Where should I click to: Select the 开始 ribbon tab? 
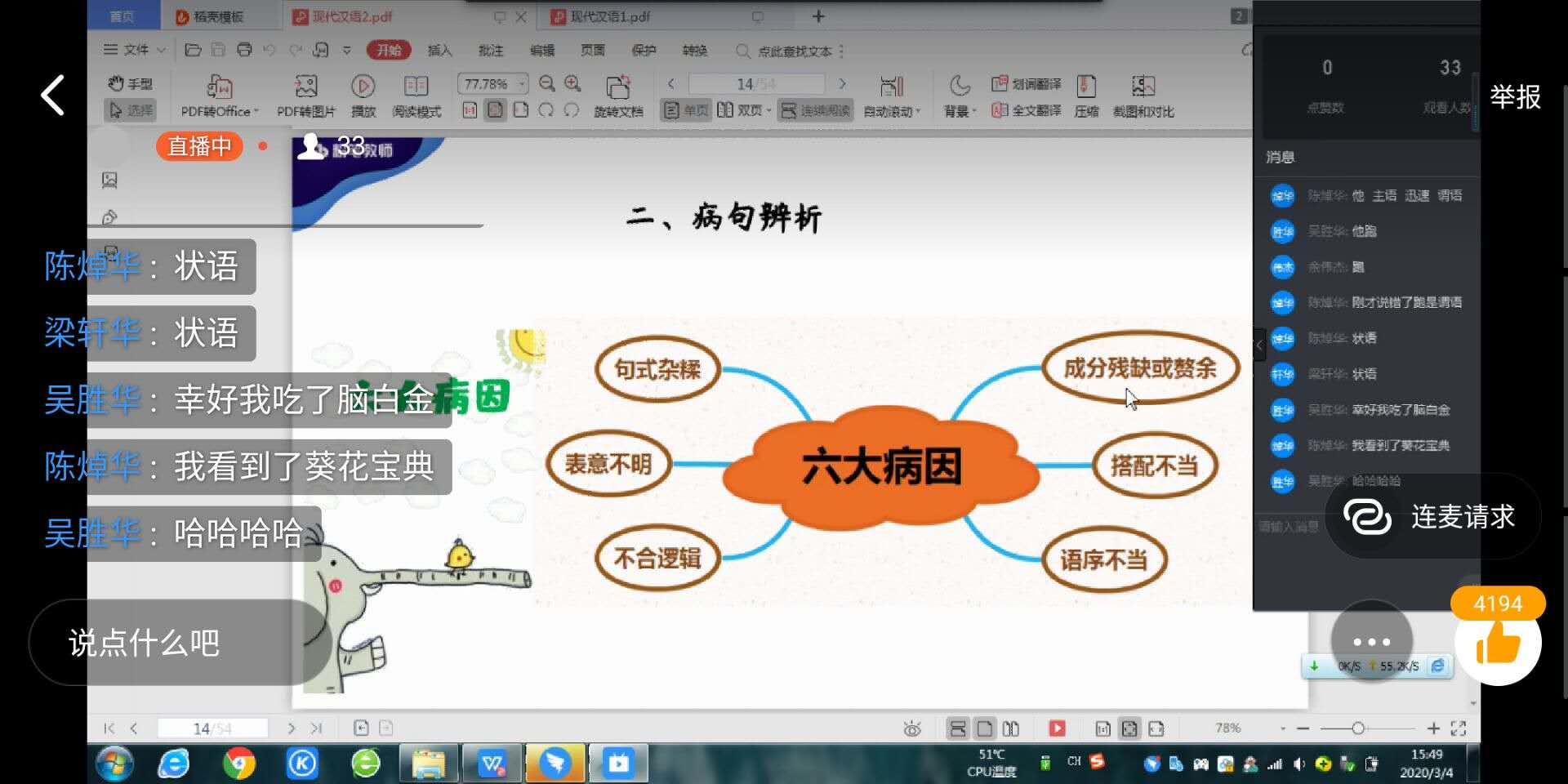click(389, 50)
